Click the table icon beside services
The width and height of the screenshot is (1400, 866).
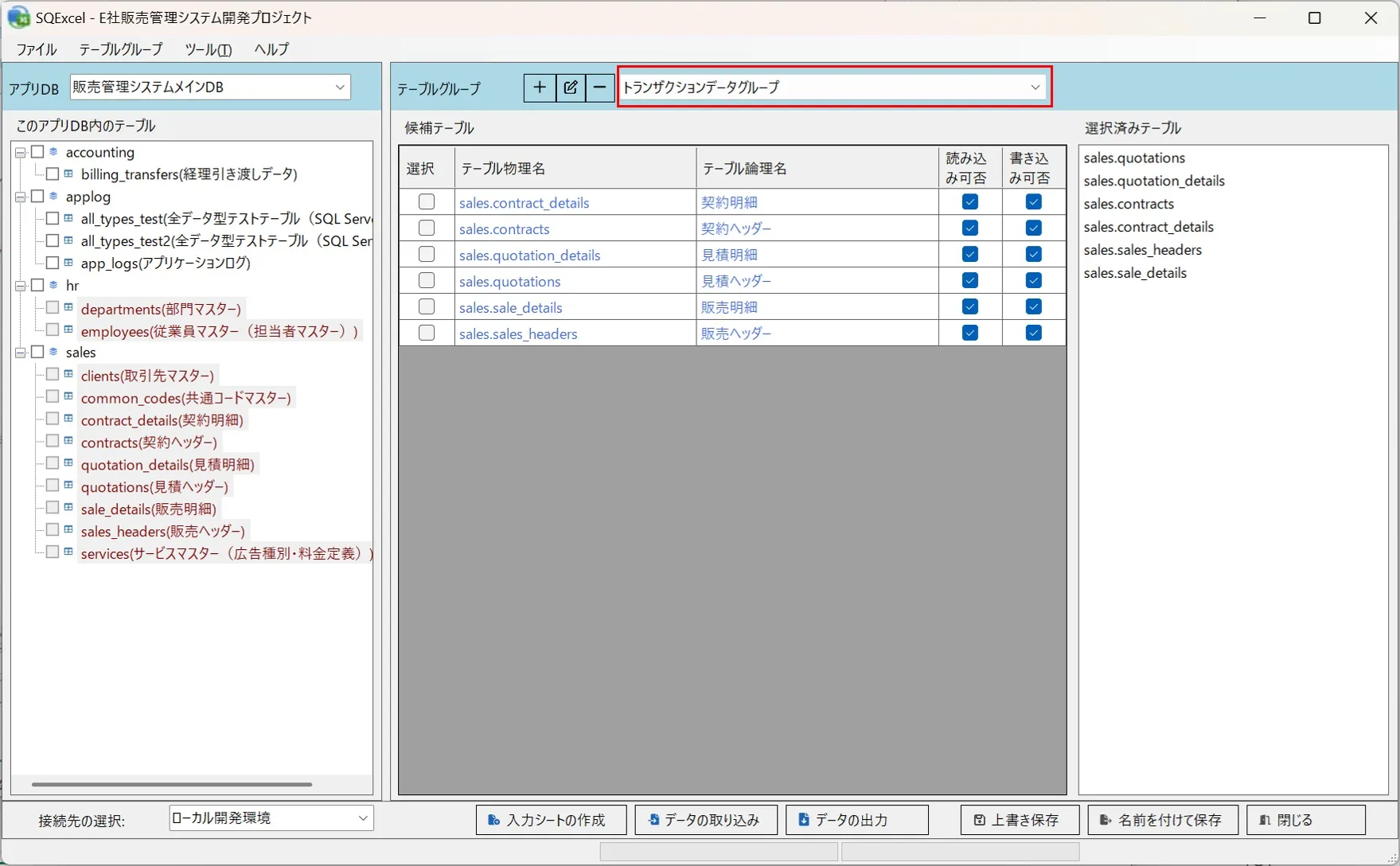pyautogui.click(x=69, y=552)
